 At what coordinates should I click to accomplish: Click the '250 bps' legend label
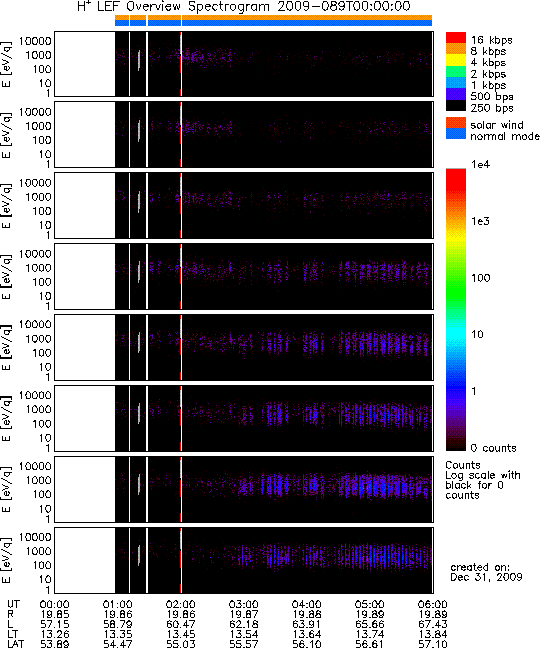(492, 108)
